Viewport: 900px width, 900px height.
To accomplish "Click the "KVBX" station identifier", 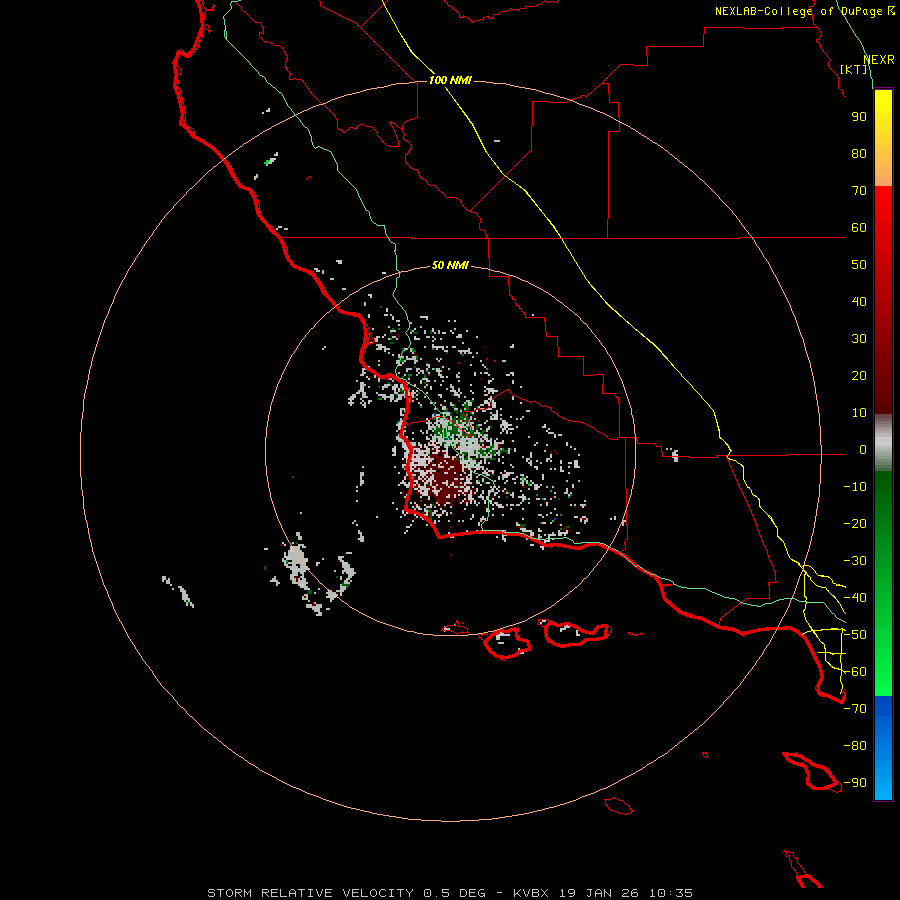I will coord(531,893).
